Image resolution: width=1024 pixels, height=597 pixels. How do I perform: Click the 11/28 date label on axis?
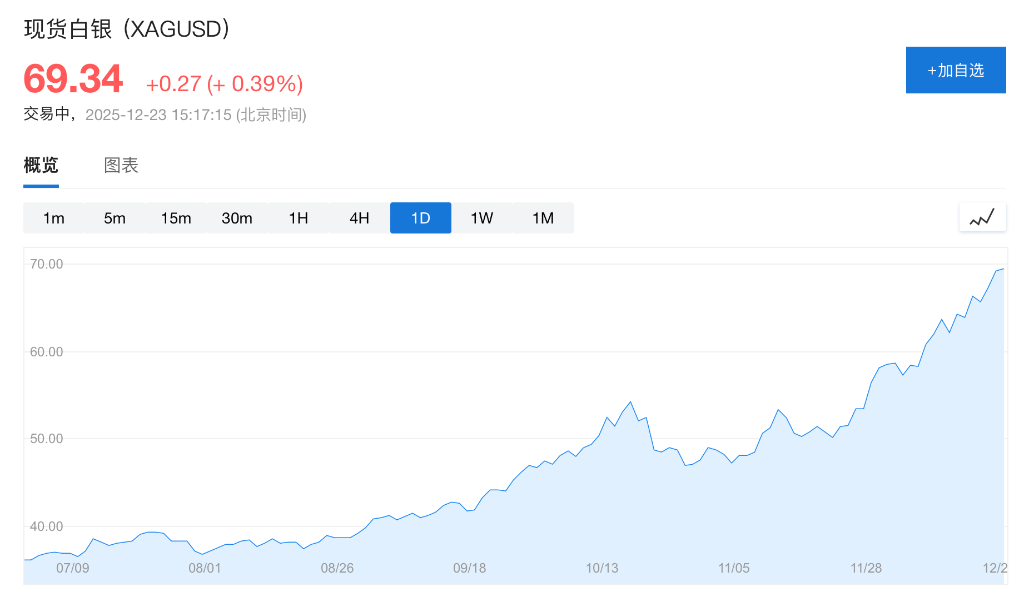(x=866, y=568)
